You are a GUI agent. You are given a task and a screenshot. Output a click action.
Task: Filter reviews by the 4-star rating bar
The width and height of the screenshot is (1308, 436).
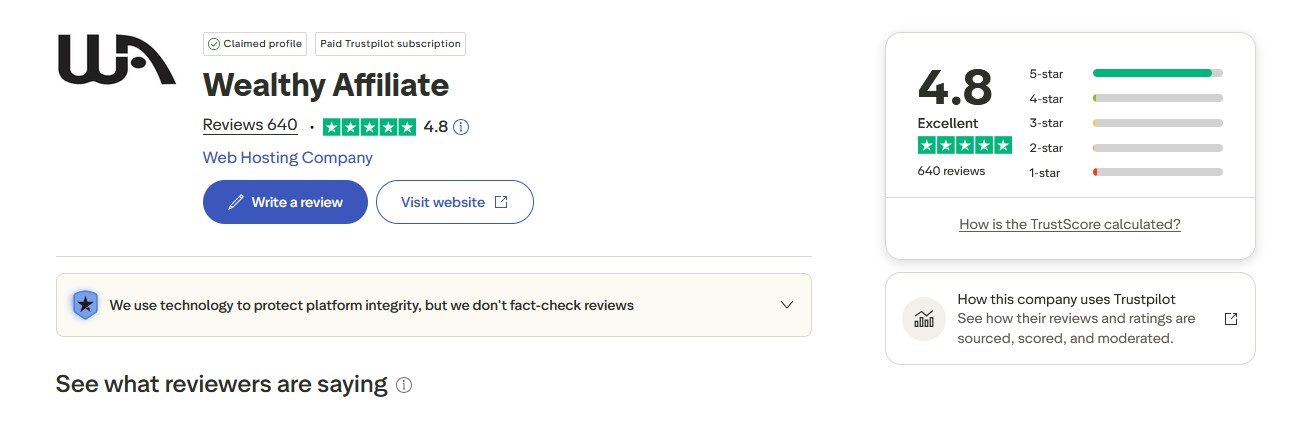pos(1157,98)
